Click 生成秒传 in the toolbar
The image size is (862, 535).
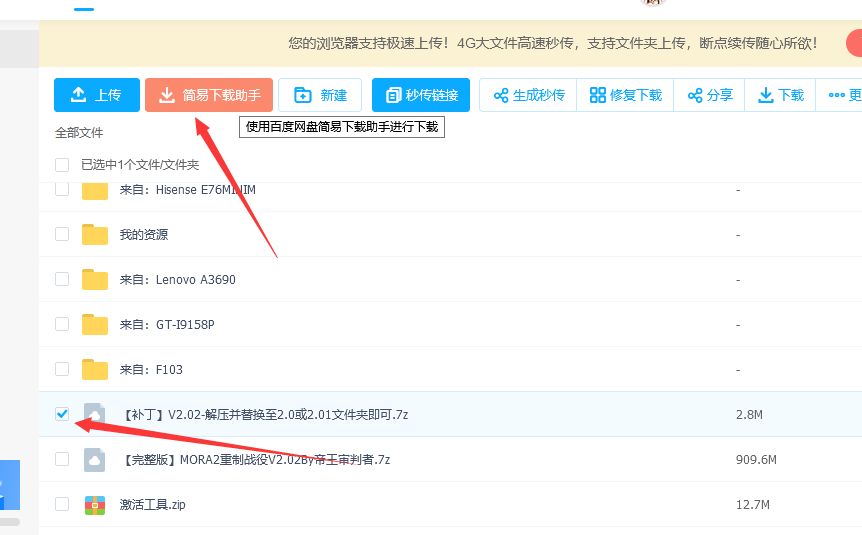pos(528,95)
